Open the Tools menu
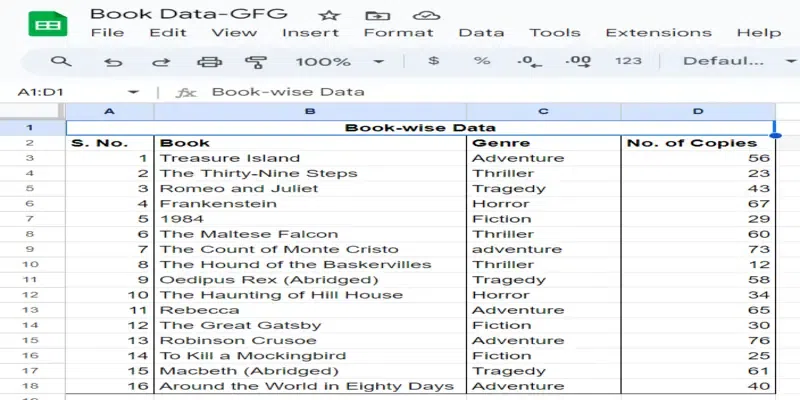Image resolution: width=800 pixels, height=400 pixels. [x=555, y=33]
